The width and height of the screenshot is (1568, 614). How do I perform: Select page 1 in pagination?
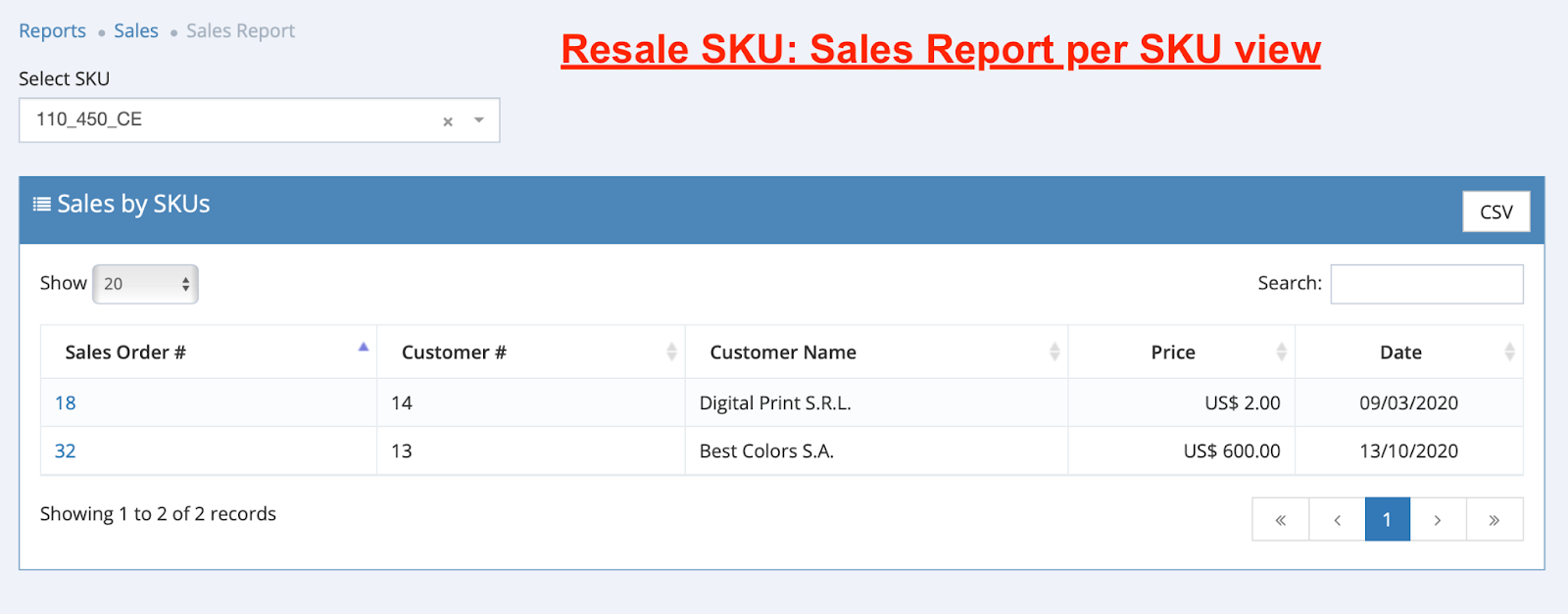[1387, 520]
